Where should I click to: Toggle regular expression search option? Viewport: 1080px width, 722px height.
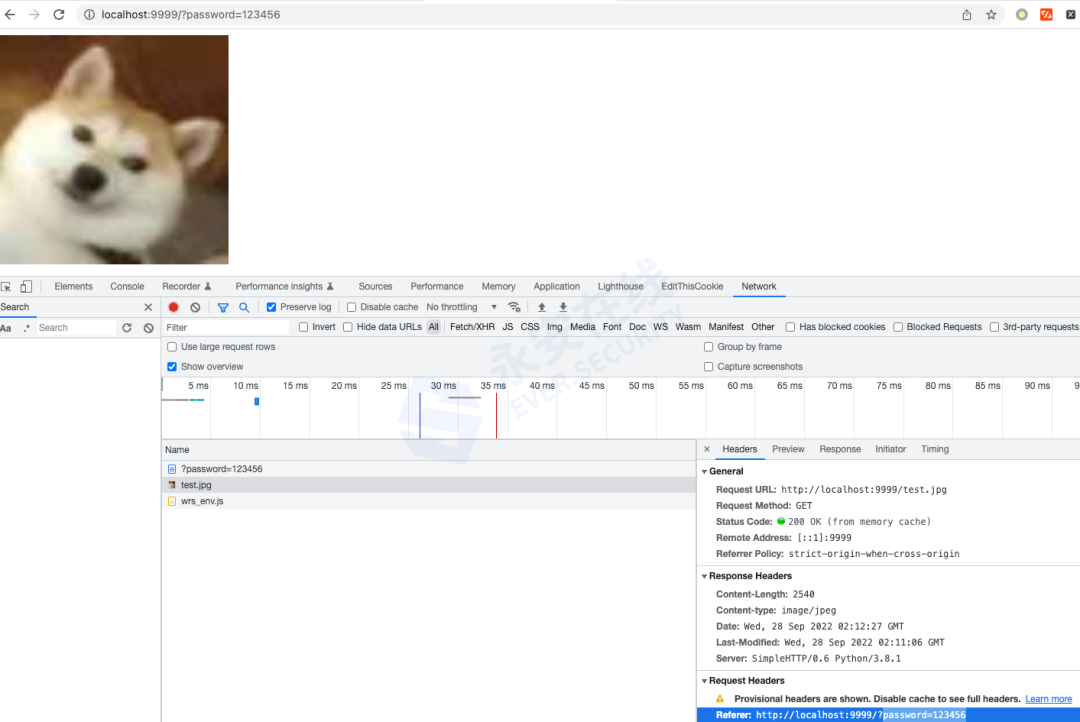26,328
